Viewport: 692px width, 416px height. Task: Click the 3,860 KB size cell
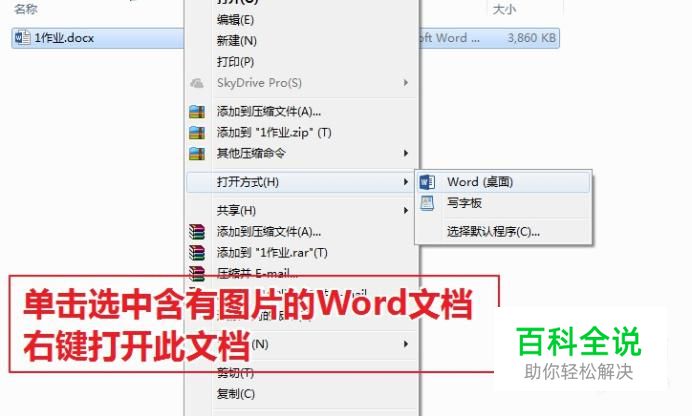click(532, 38)
